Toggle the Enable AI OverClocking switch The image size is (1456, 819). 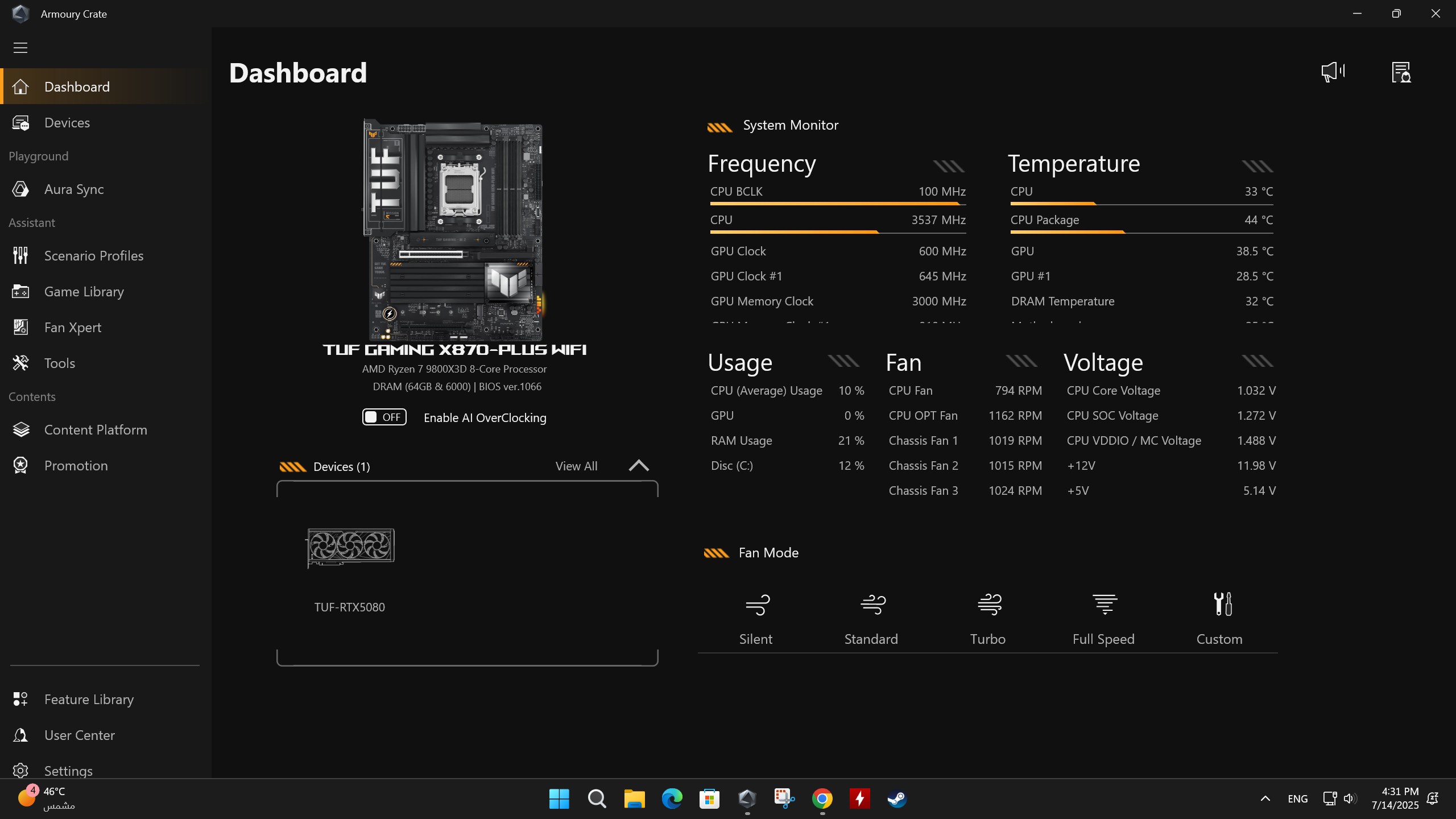point(384,417)
